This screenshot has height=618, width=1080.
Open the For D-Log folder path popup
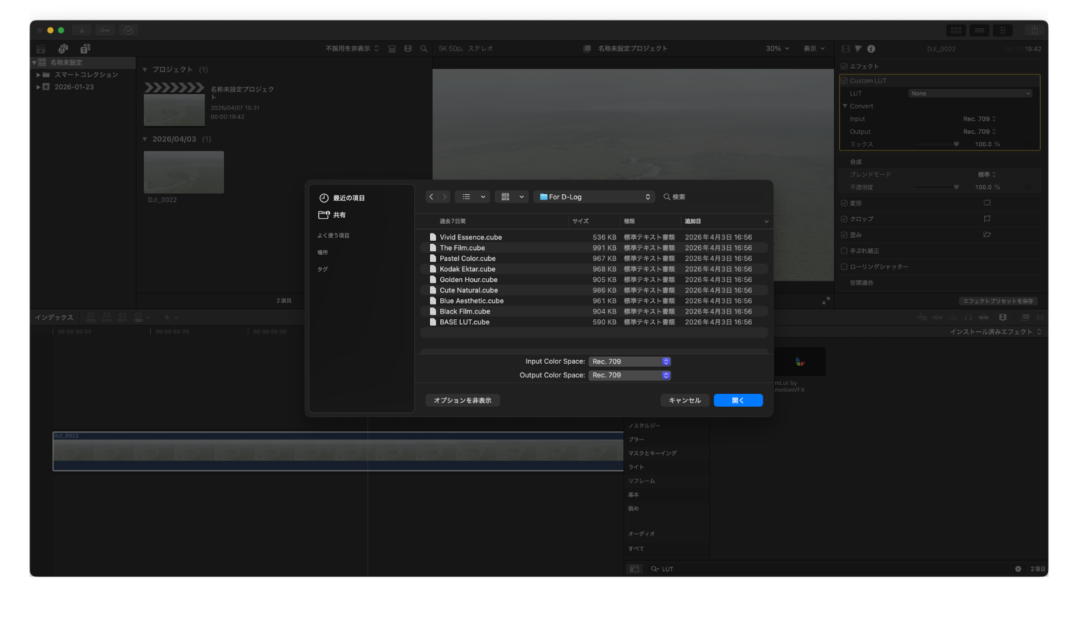pos(594,197)
